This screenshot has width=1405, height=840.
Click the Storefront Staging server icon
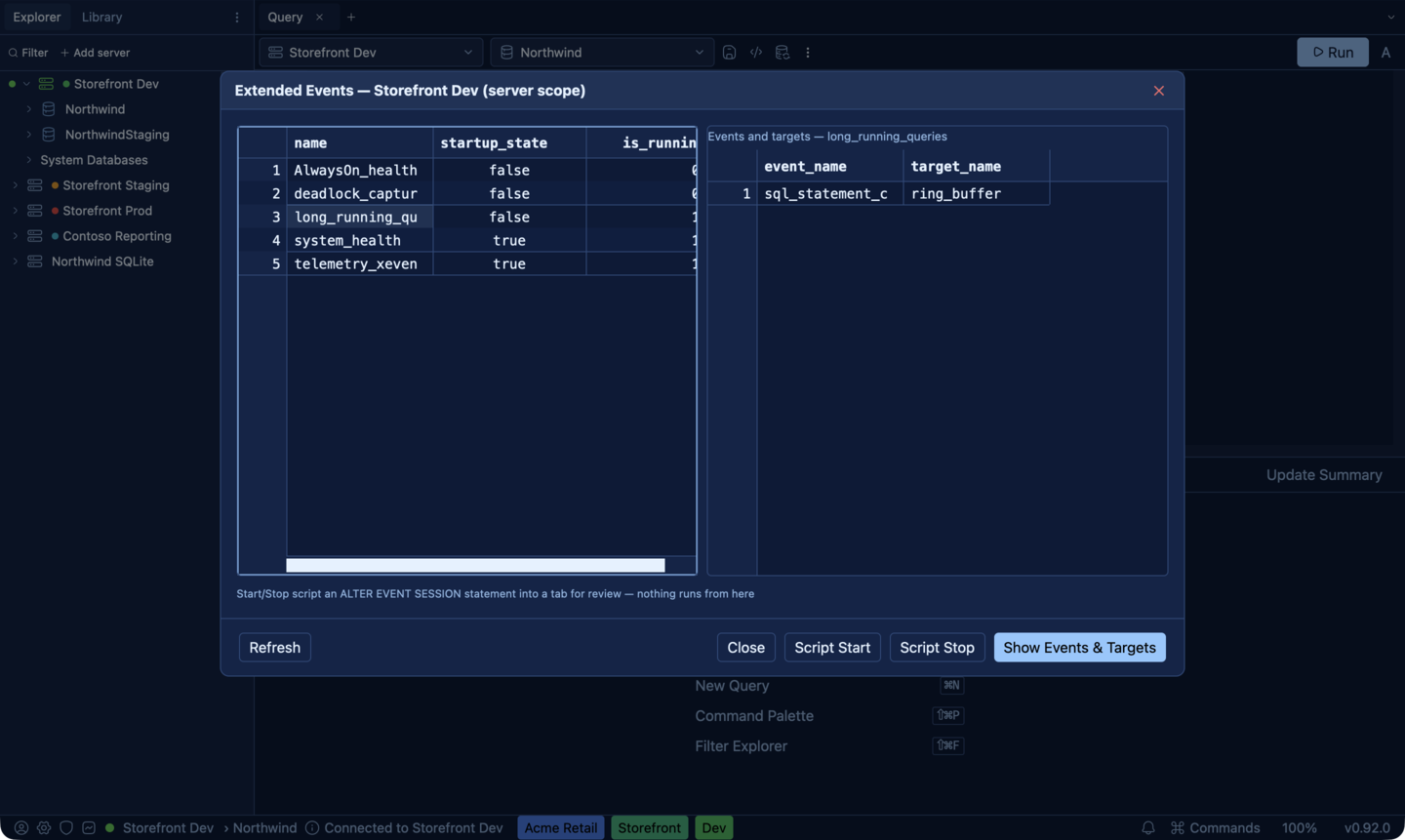pos(35,185)
